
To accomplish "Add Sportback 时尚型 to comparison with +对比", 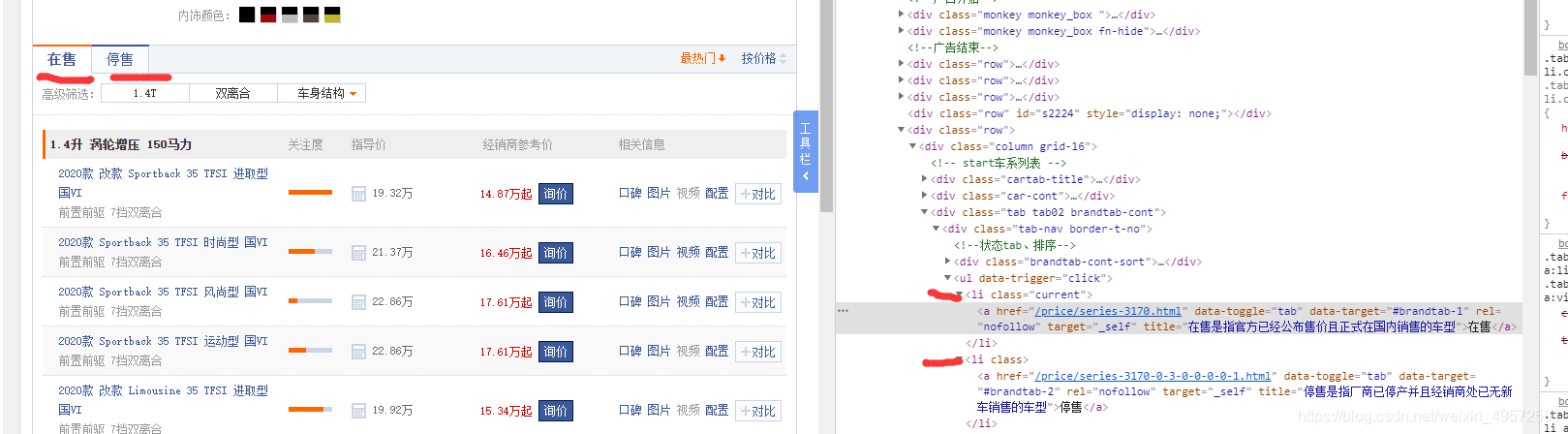I will click(758, 253).
